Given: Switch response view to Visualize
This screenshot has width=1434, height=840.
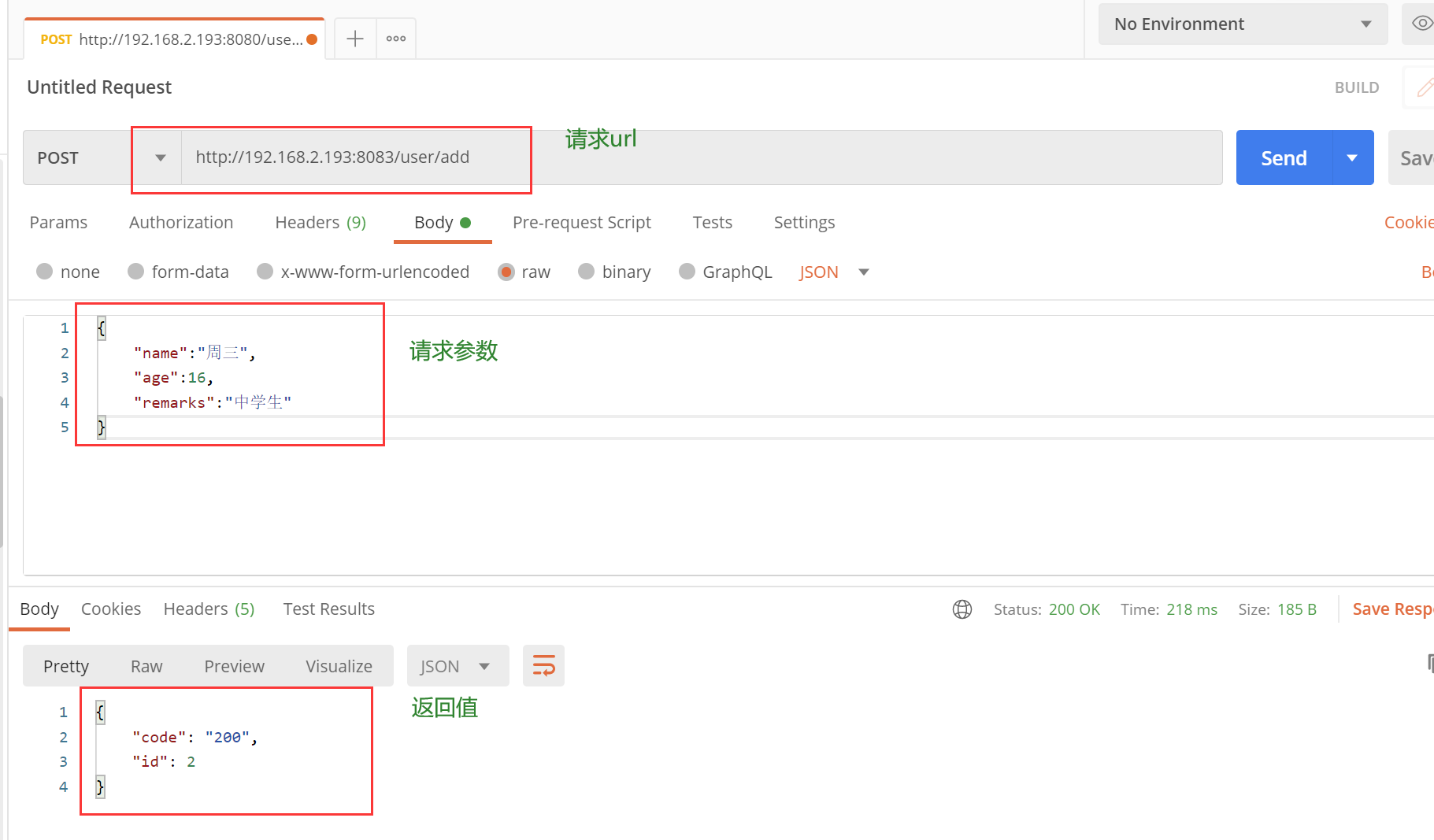Looking at the screenshot, I should [339, 666].
